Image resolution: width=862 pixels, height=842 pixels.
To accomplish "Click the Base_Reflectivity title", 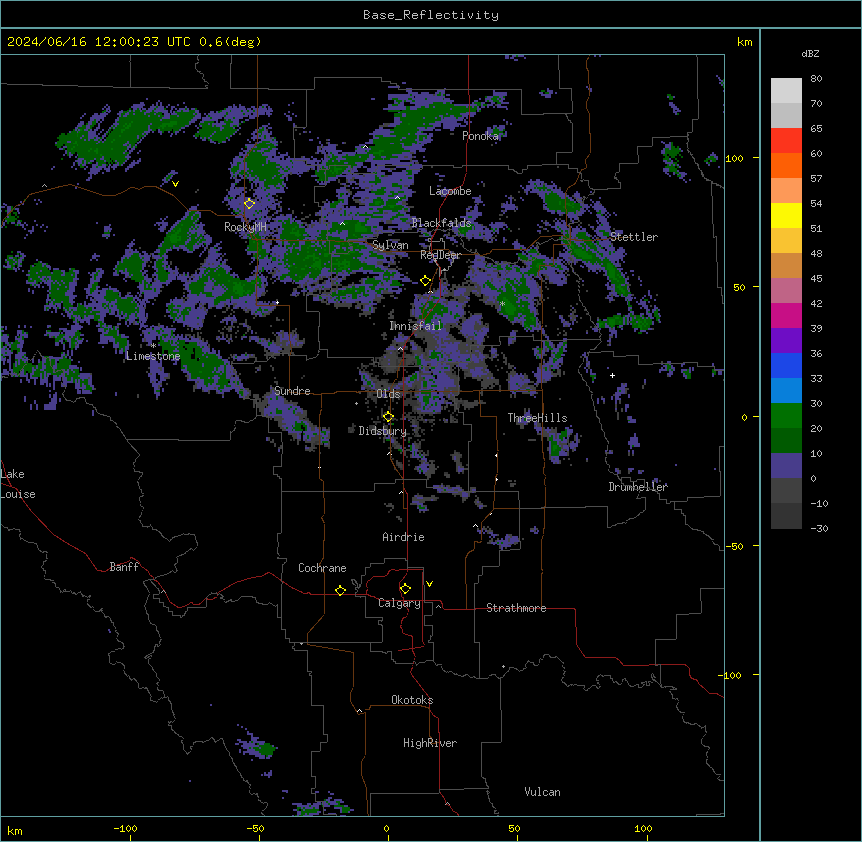I will (x=431, y=15).
